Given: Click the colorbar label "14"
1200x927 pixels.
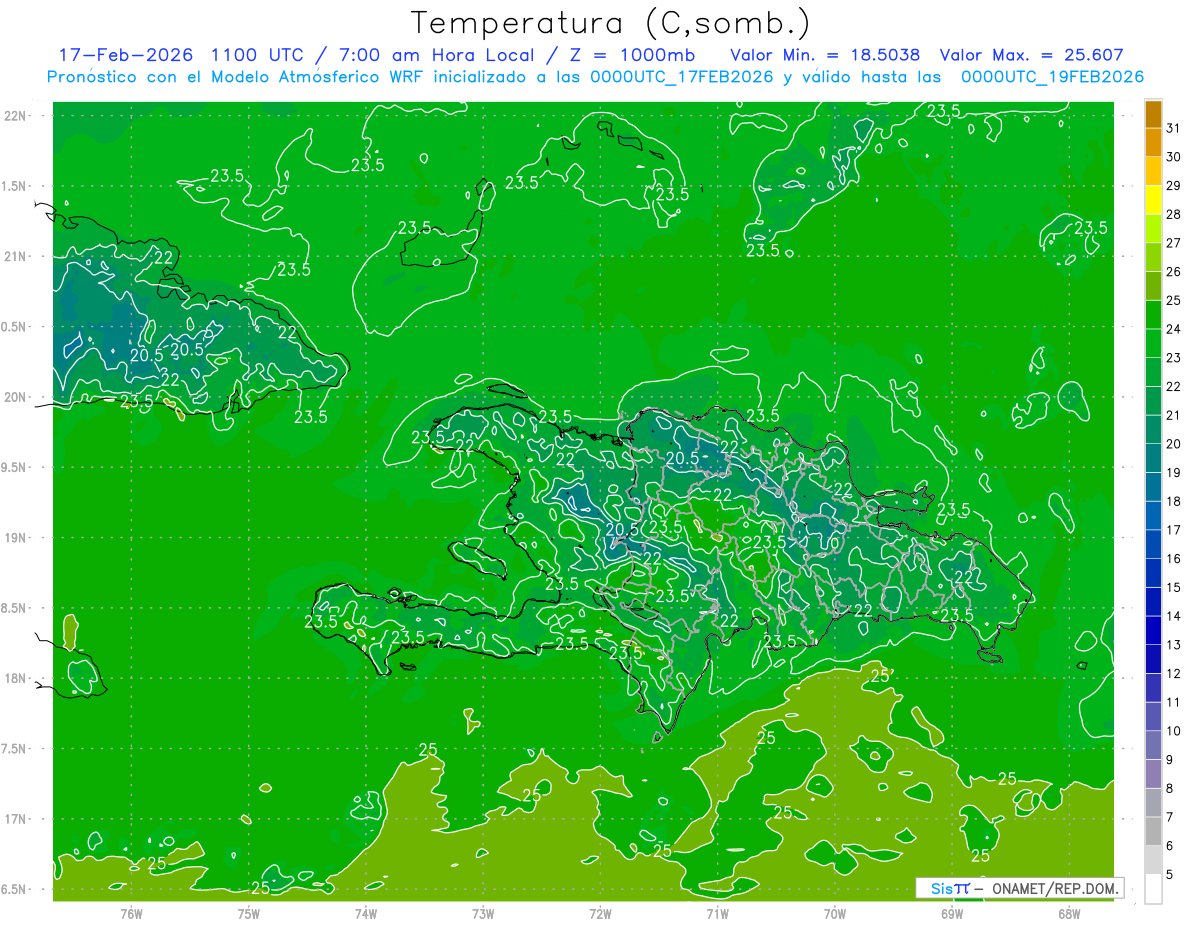Looking at the screenshot, I should point(1174,616).
